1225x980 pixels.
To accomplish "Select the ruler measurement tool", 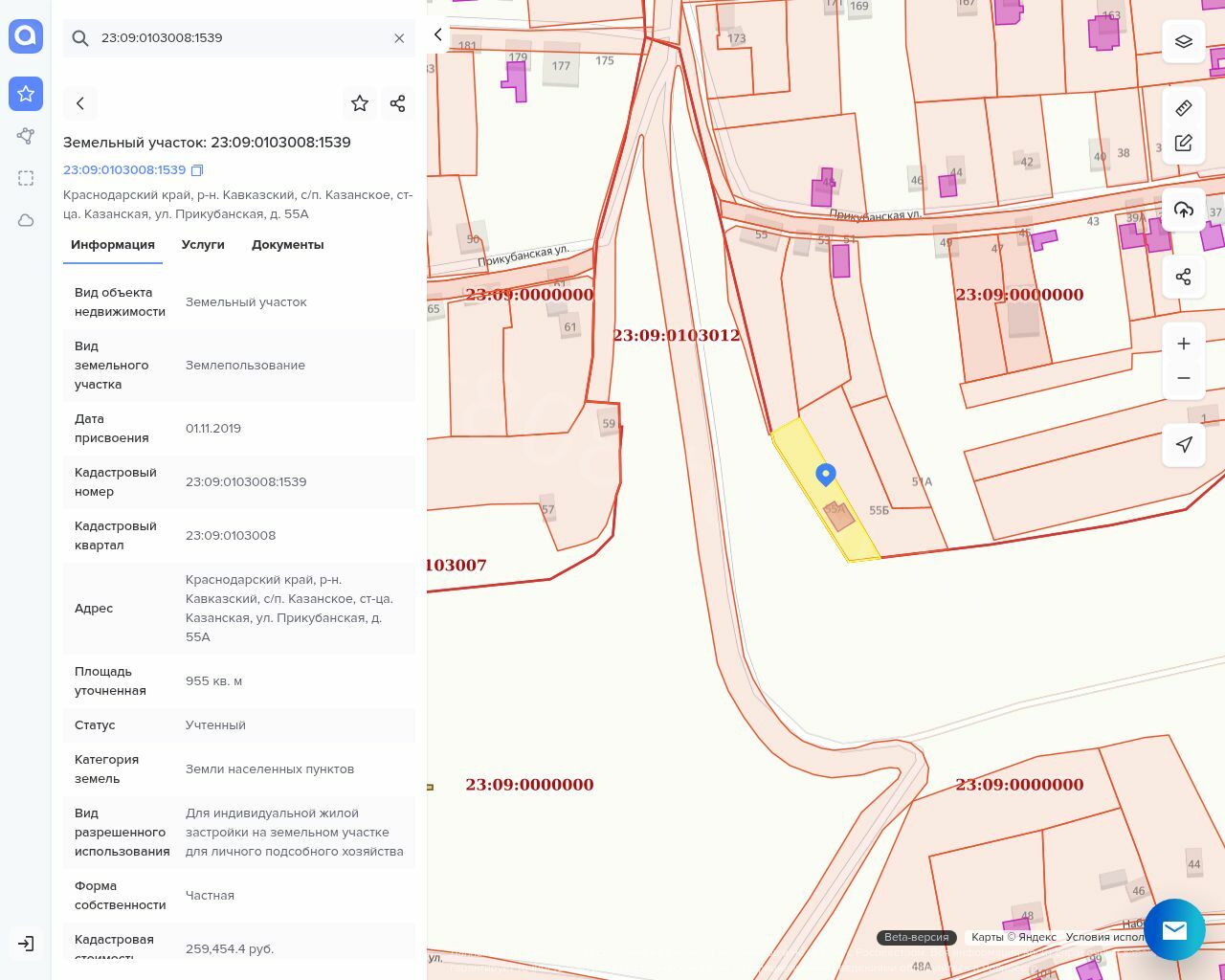I will click(1184, 108).
